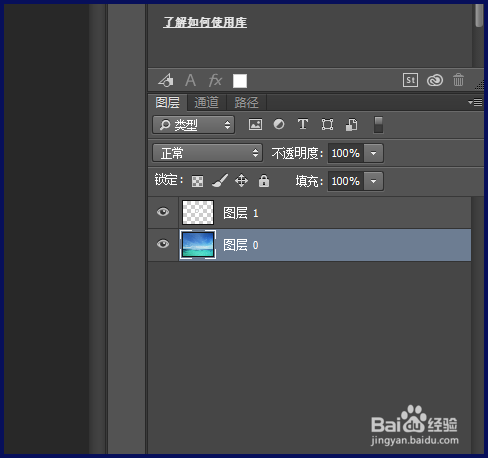Click the library trash delete icon
Viewport: 488px width, 458px height.
coord(458,80)
